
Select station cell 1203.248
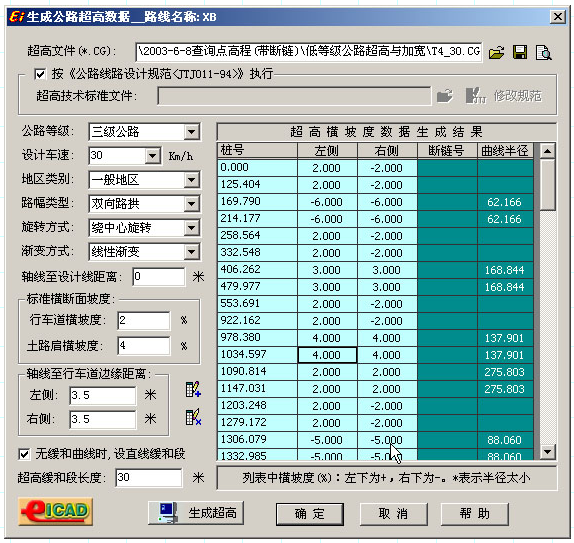(257, 405)
